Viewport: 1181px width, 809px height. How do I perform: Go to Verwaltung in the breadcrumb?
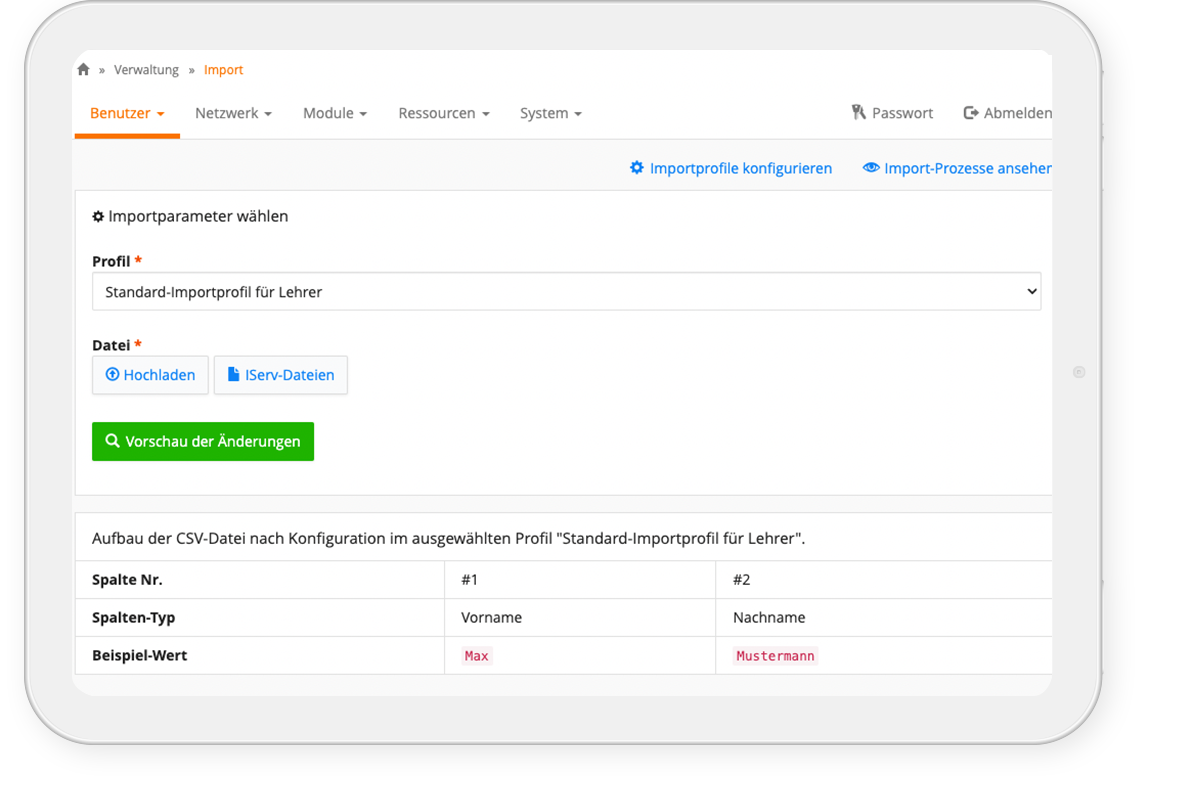coord(146,70)
